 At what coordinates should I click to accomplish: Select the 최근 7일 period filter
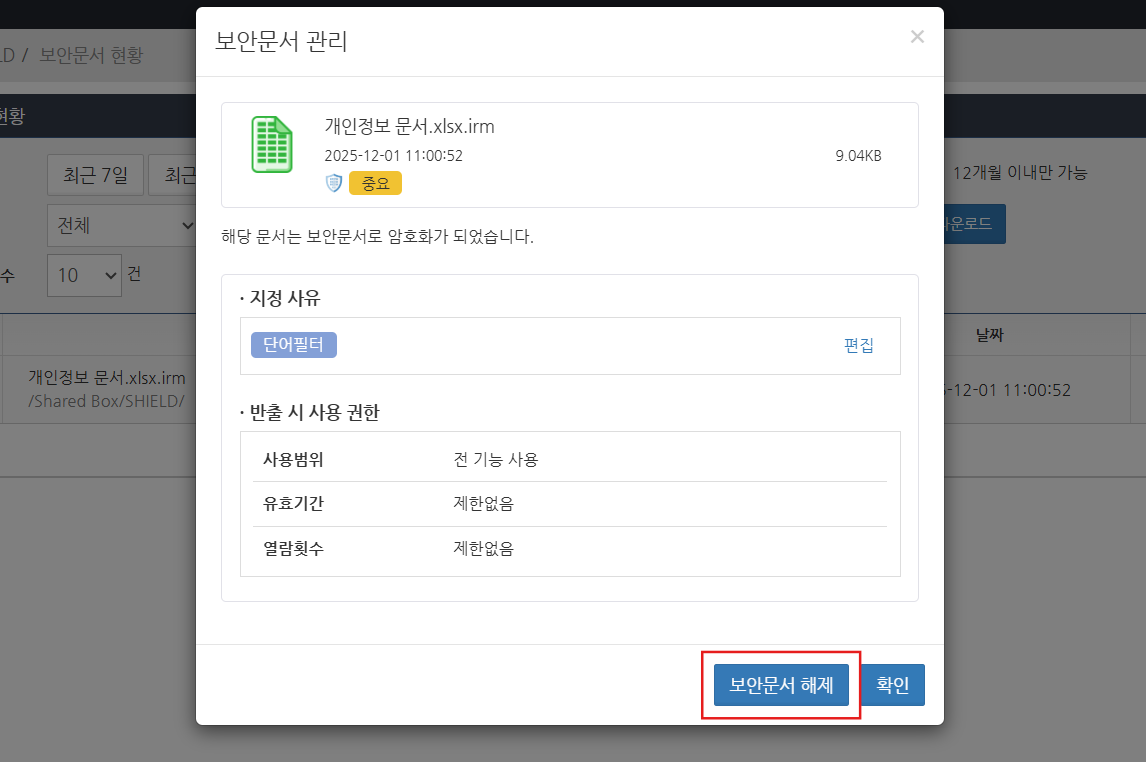point(96,175)
